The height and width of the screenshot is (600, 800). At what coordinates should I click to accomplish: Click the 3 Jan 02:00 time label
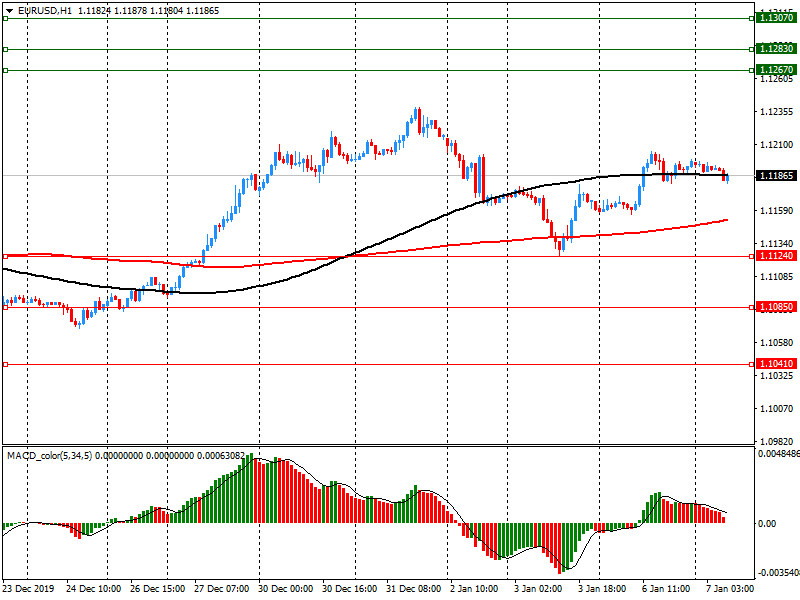click(538, 588)
